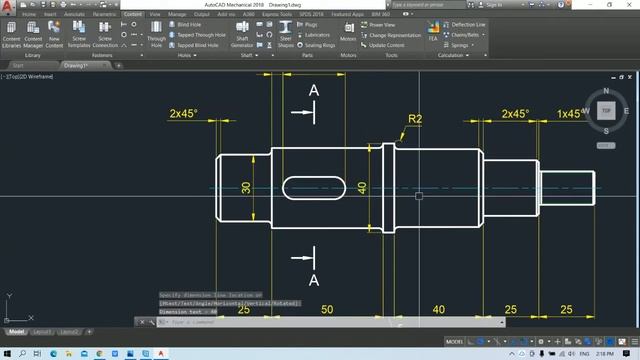Insert a Through Hole
The height and width of the screenshot is (360, 640).
156,35
